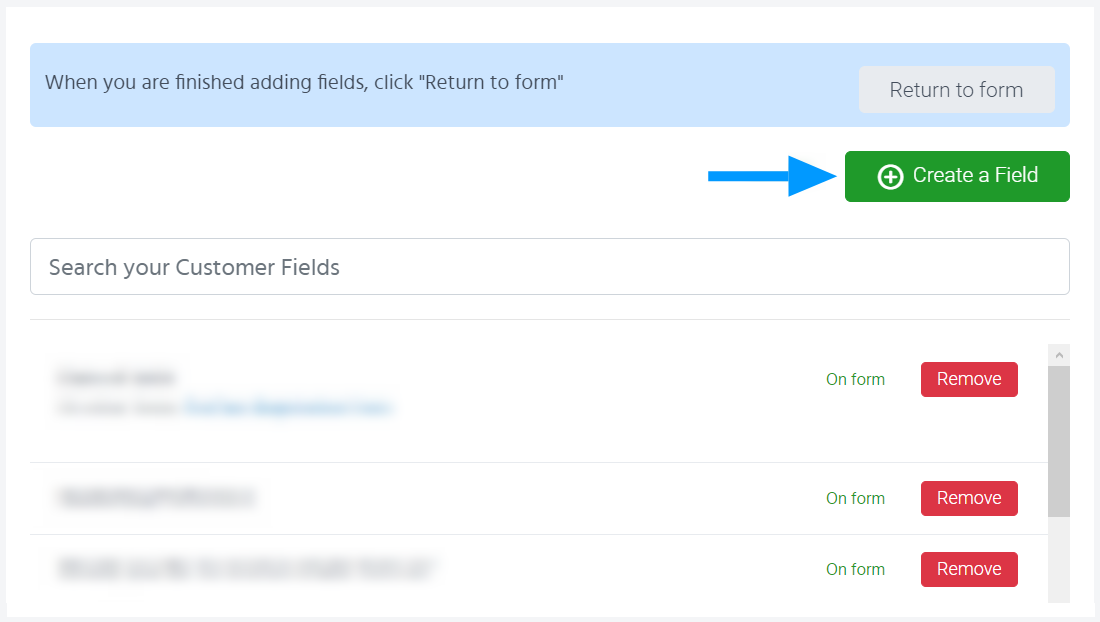1100x622 pixels.
Task: Click the "Create a Field" label text
Action: tap(975, 176)
